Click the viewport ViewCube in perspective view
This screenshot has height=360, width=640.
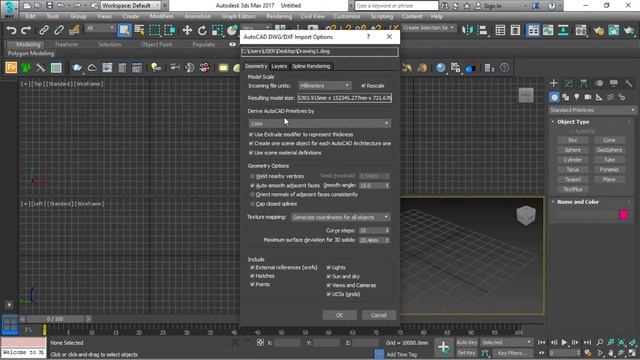pyautogui.click(x=526, y=215)
